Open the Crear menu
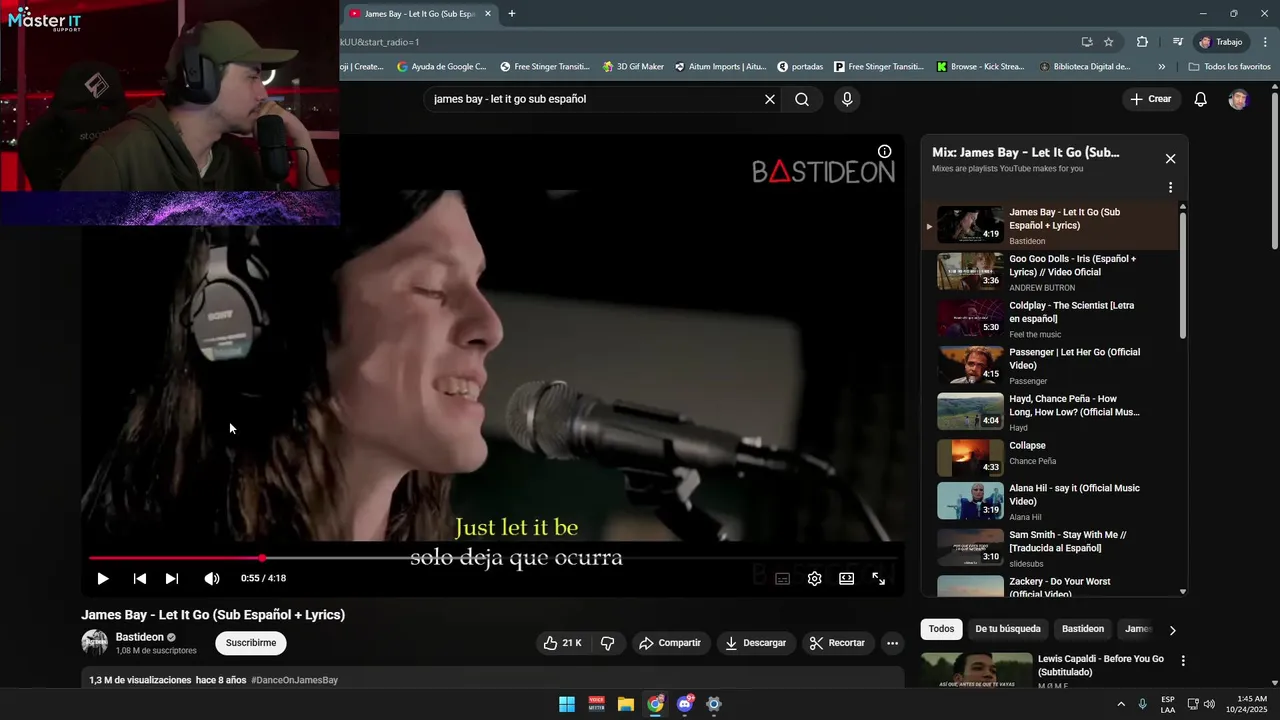The height and width of the screenshot is (720, 1280). (1150, 99)
